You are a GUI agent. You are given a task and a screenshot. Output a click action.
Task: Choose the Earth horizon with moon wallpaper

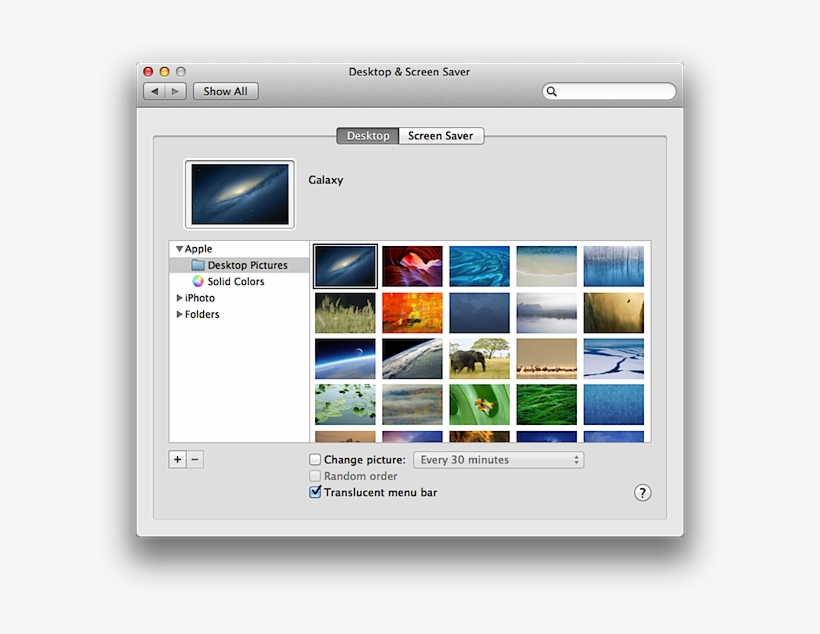[345, 359]
